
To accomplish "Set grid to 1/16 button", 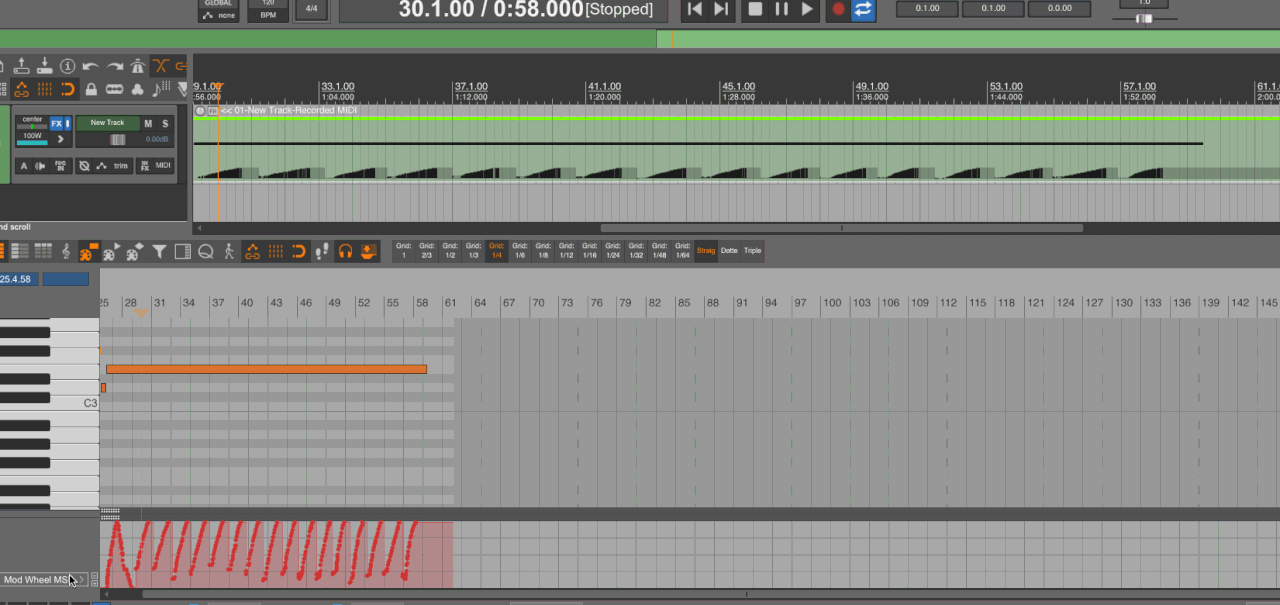I will 589,251.
